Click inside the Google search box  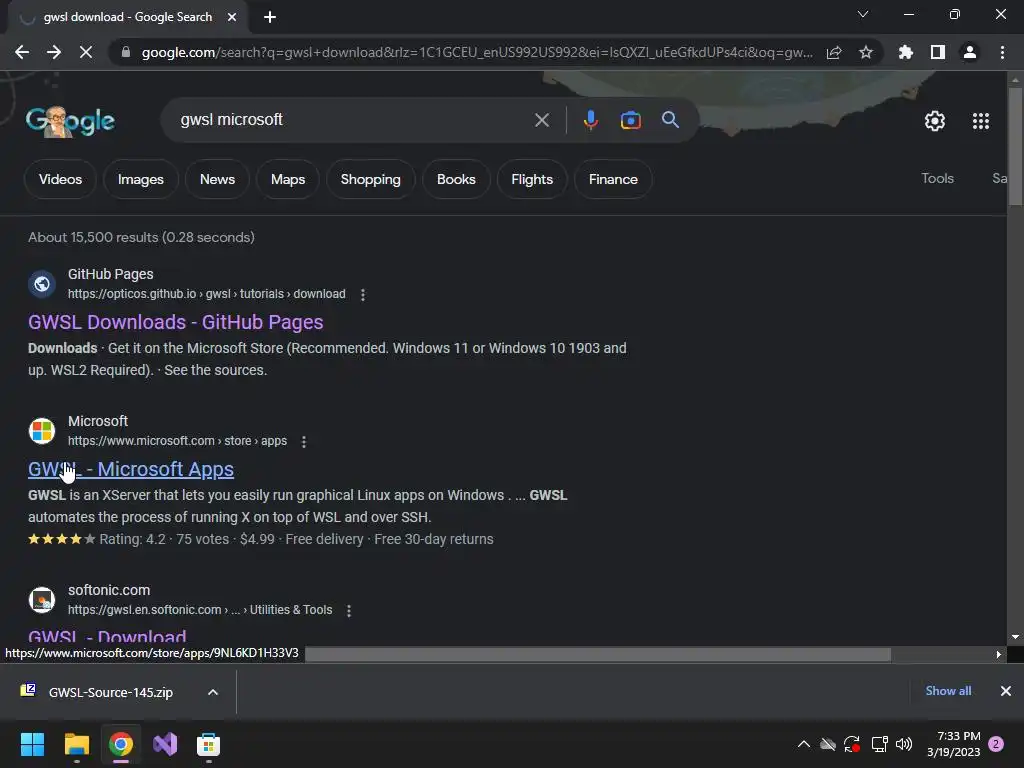pos(353,120)
